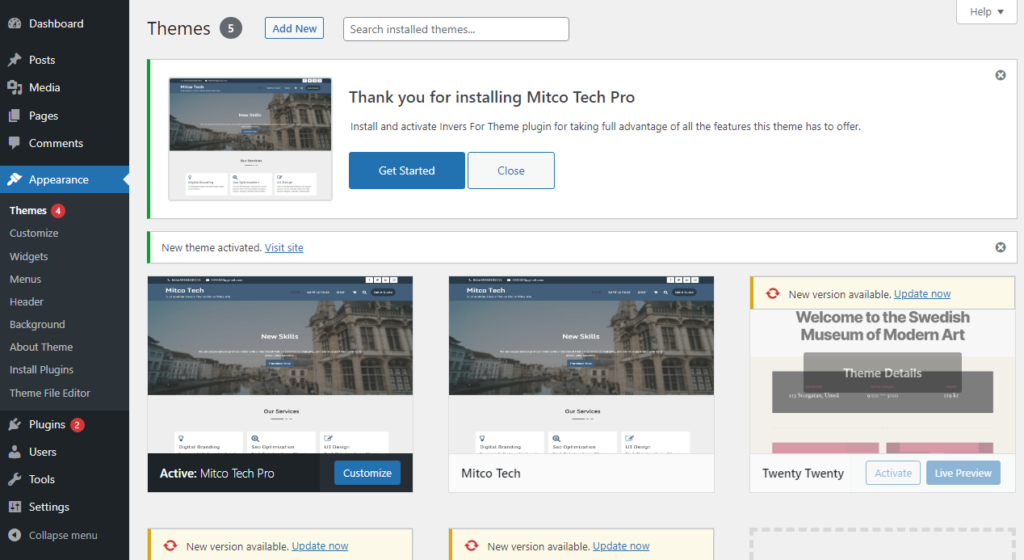Viewport: 1024px width, 560px height.
Task: Click the Mitco Tech theme name
Action: 490,473
